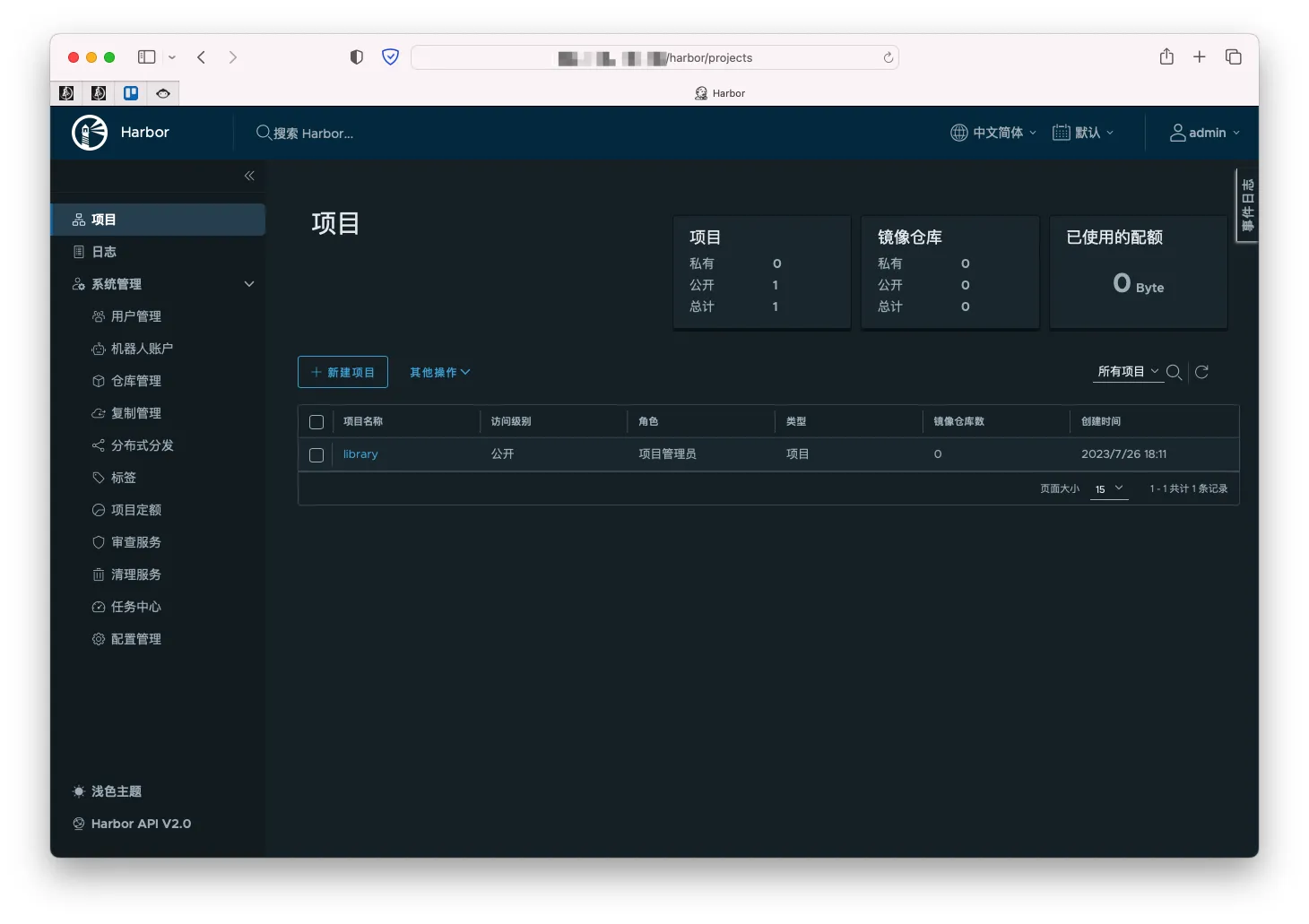Open the event log side tab
Viewport: 1309px width, 924px height.
tap(1247, 205)
